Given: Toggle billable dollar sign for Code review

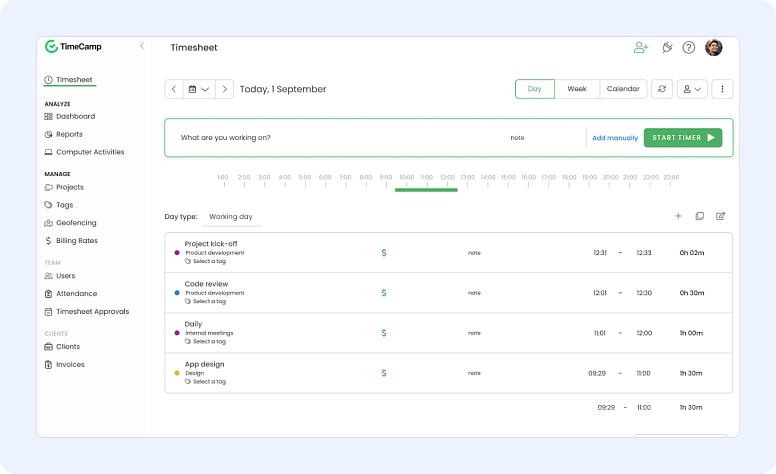Looking at the screenshot, I should pyautogui.click(x=384, y=293).
